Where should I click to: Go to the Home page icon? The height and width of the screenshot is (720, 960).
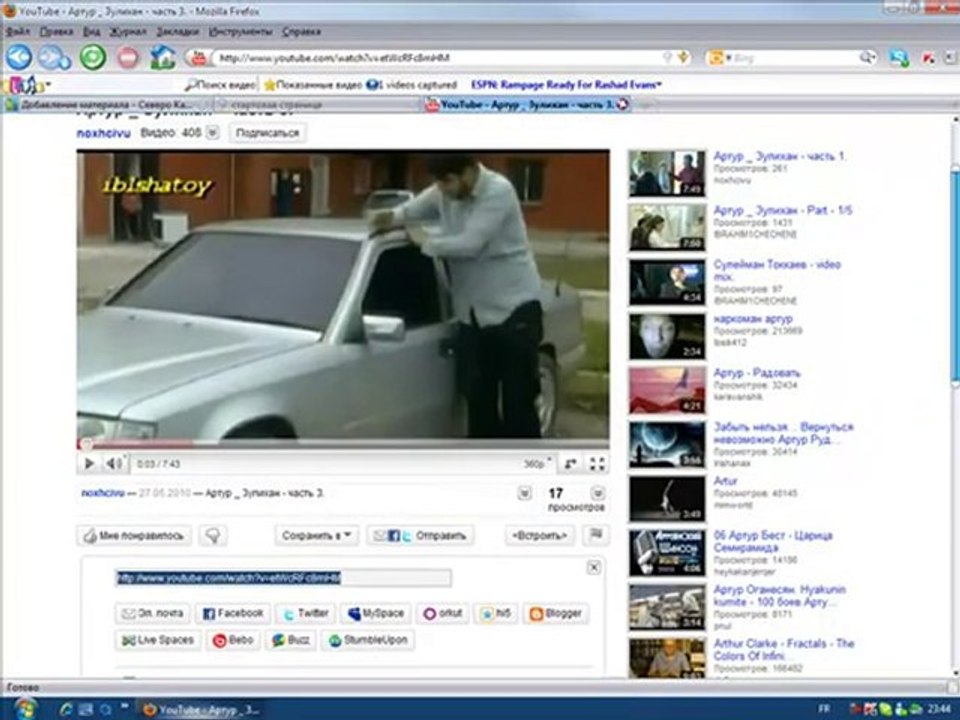click(x=163, y=58)
